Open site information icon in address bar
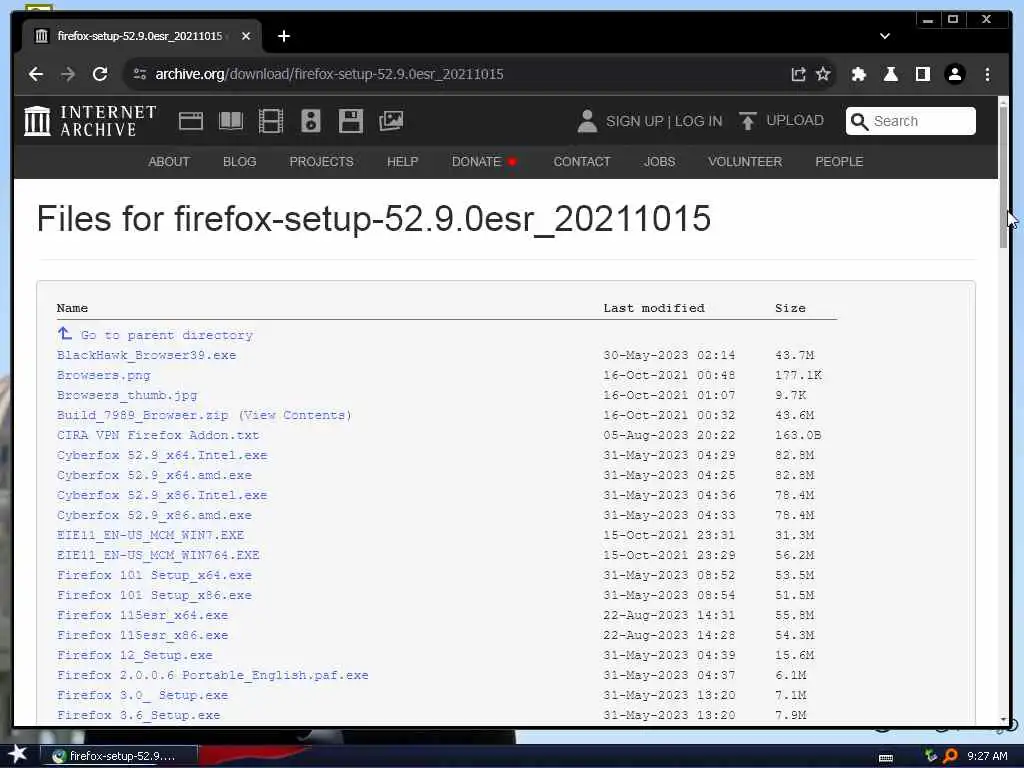 click(140, 74)
